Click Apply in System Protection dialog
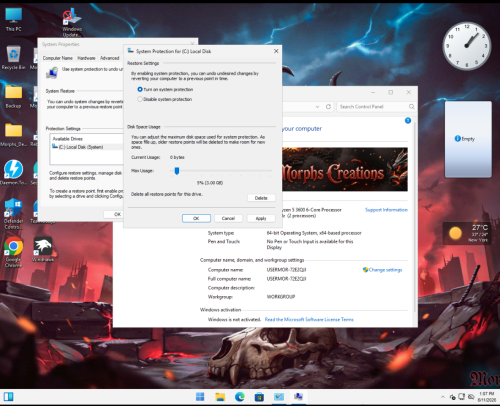Viewport: 500px width, 406px height. pos(261,218)
